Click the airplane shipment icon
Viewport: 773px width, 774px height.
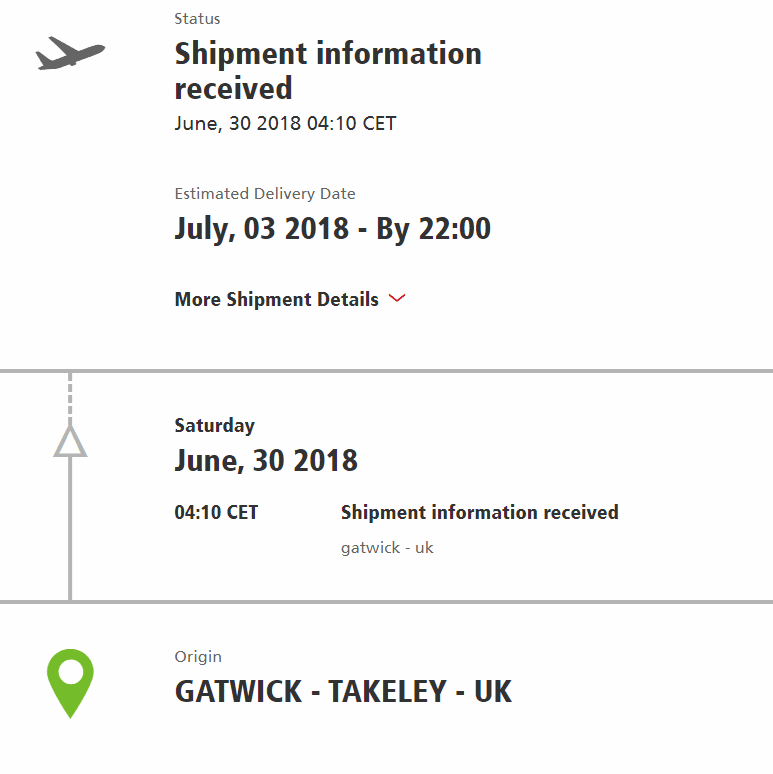[x=70, y=53]
